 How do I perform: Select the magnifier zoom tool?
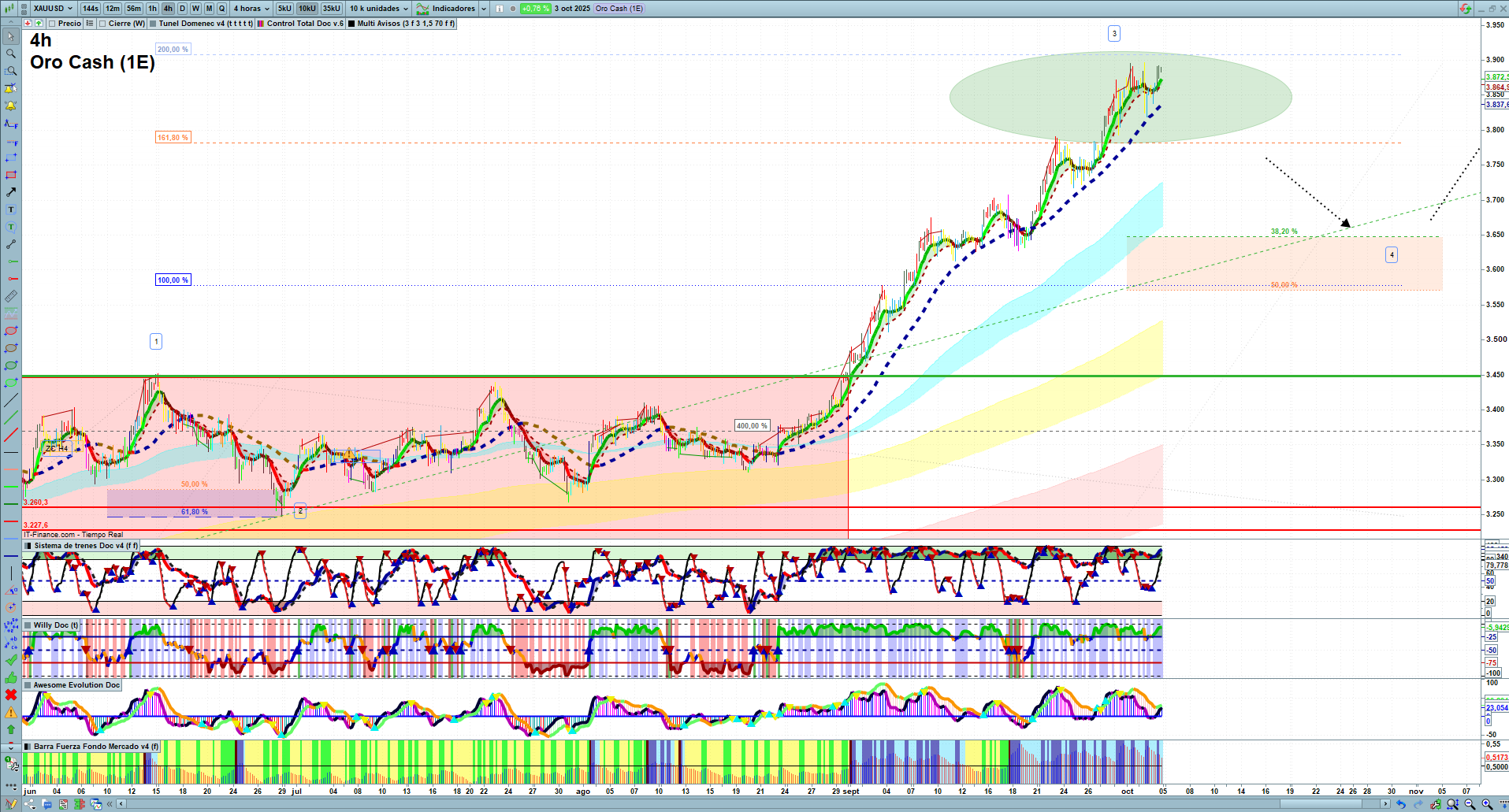pos(11,54)
